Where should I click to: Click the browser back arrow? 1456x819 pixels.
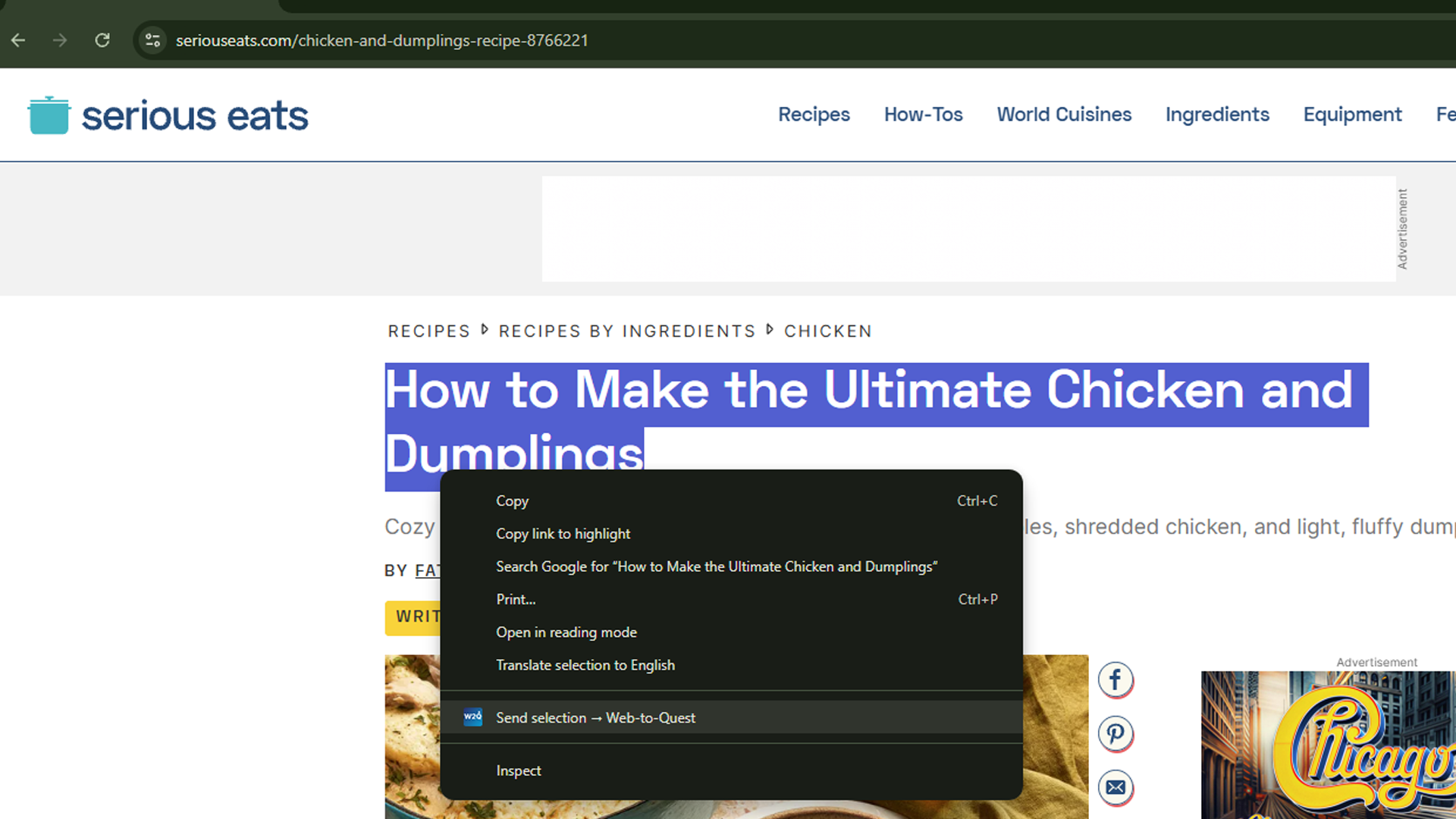pos(18,40)
